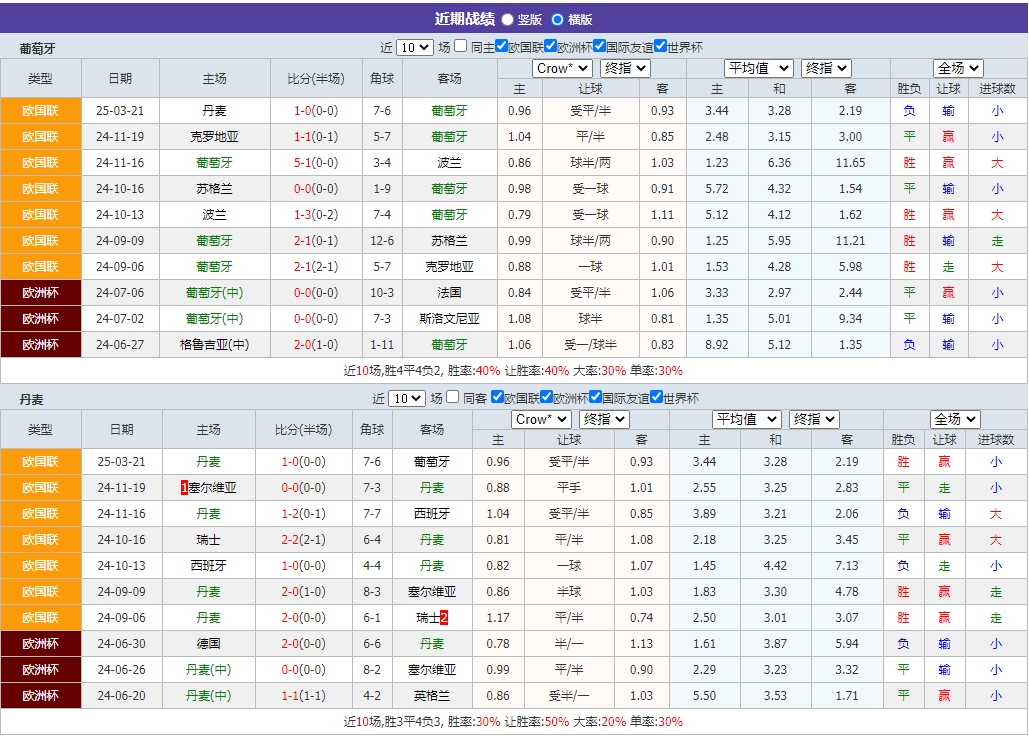Screen dimensions: 1029x736
Task: Uncheck the 欧洲杯 filter in Portugal section
Action: tap(550, 45)
